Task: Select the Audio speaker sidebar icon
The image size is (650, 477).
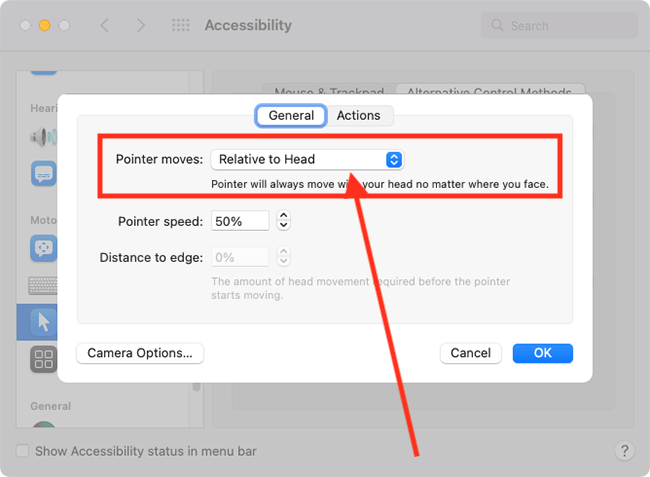Action: (x=43, y=137)
